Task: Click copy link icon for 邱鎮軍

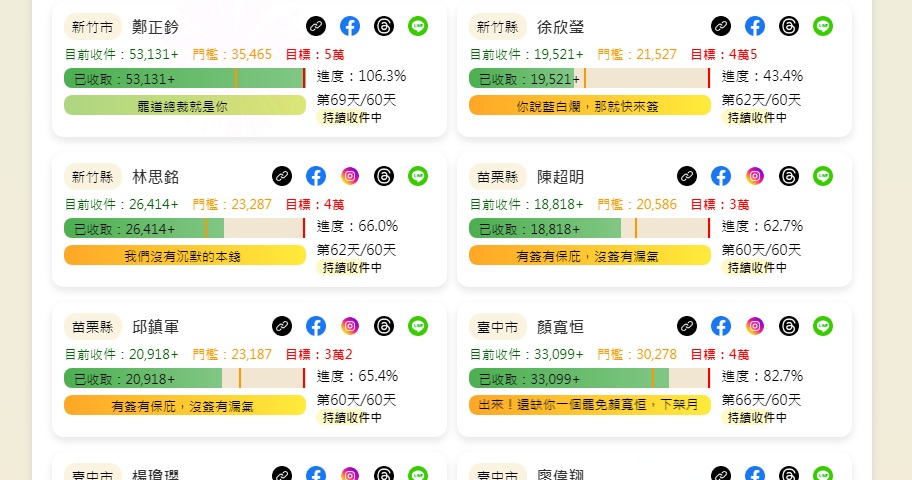Action: (282, 326)
